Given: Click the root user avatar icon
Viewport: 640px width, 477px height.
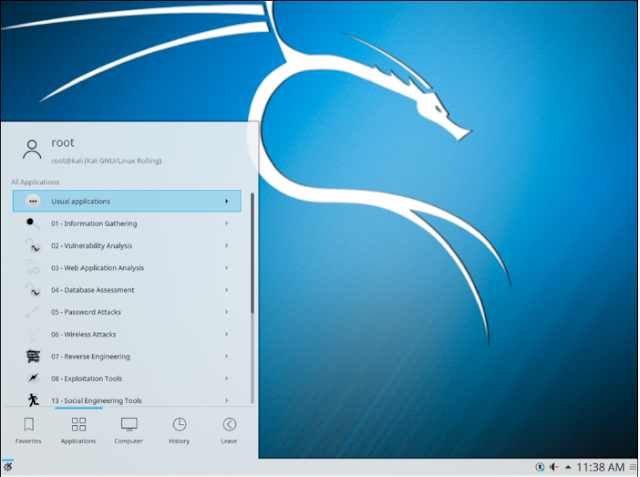Looking at the screenshot, I should (32, 149).
